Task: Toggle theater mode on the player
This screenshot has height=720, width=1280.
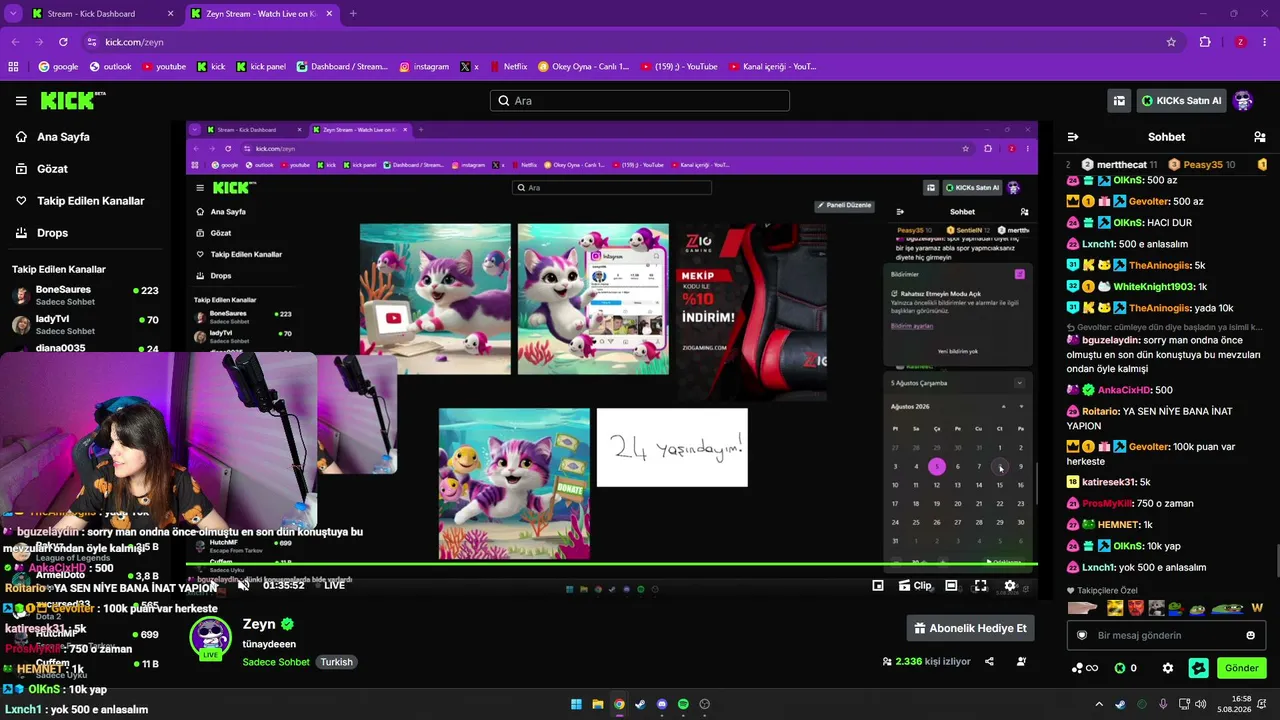Action: click(951, 586)
